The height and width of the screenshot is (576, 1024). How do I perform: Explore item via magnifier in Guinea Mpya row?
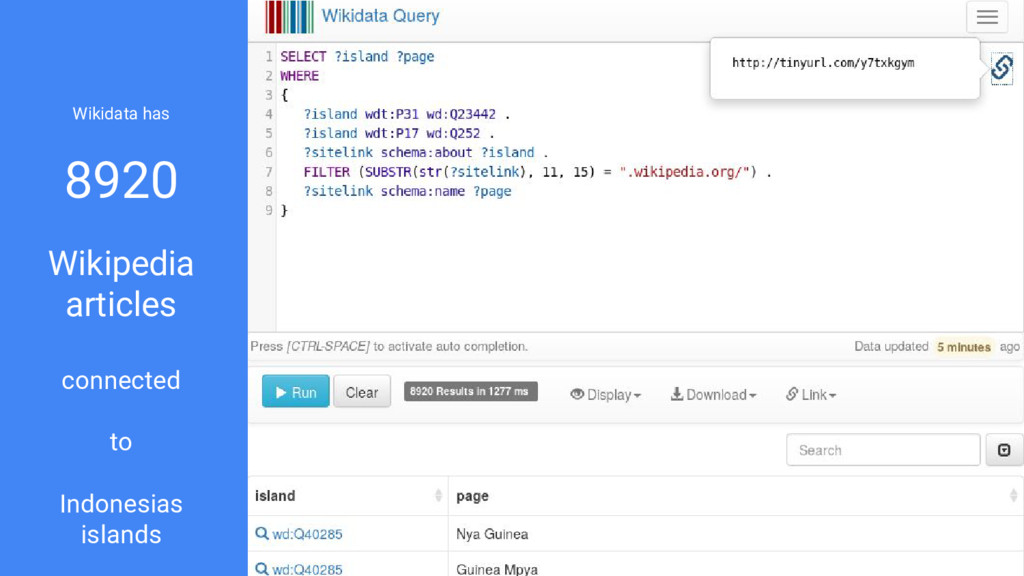pyautogui.click(x=262, y=569)
